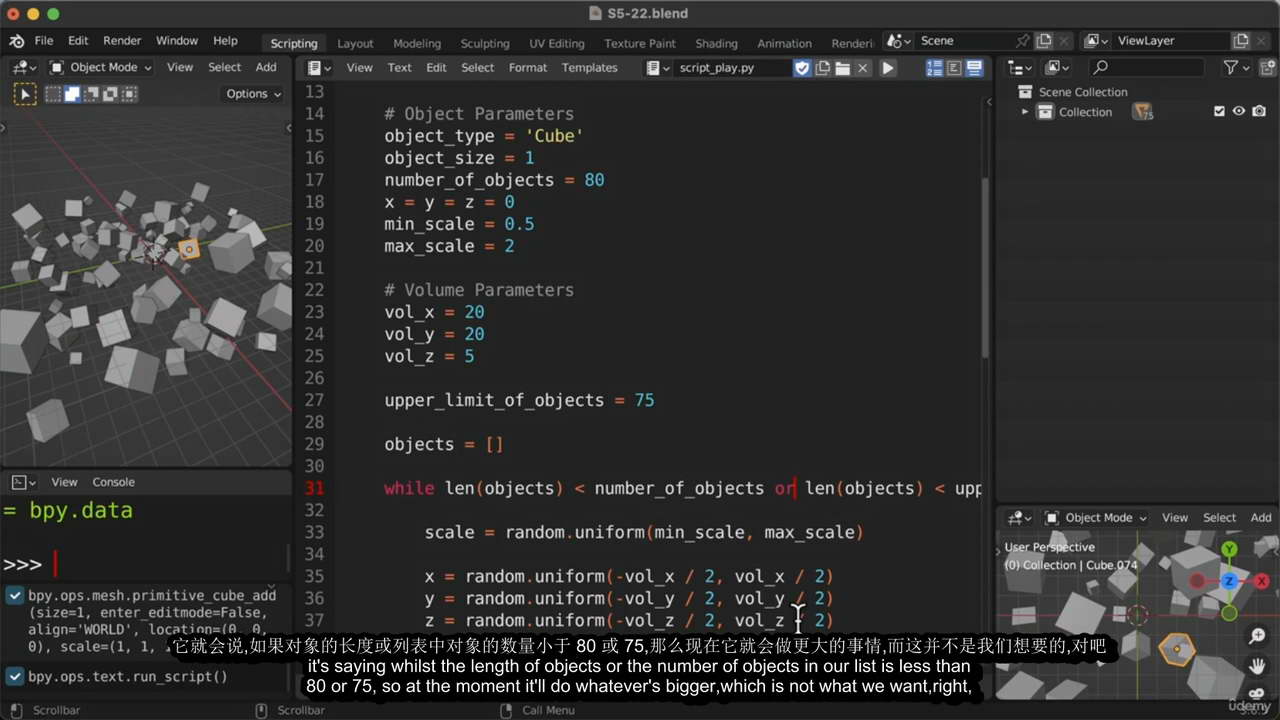Viewport: 1280px width, 720px height.
Task: Expand the Collection tree item
Action: coord(1025,112)
